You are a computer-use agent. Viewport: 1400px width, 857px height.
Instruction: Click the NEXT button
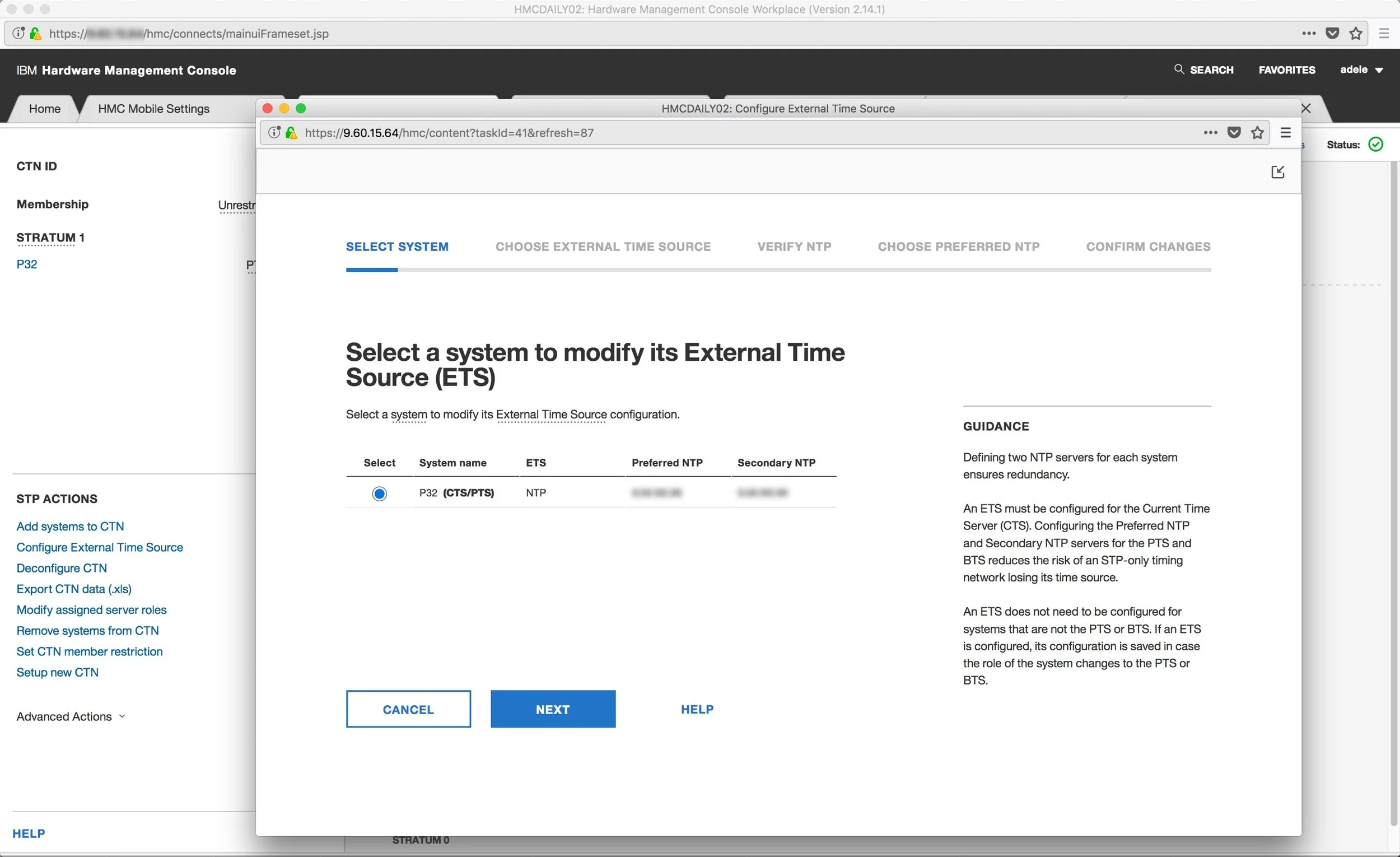553,709
